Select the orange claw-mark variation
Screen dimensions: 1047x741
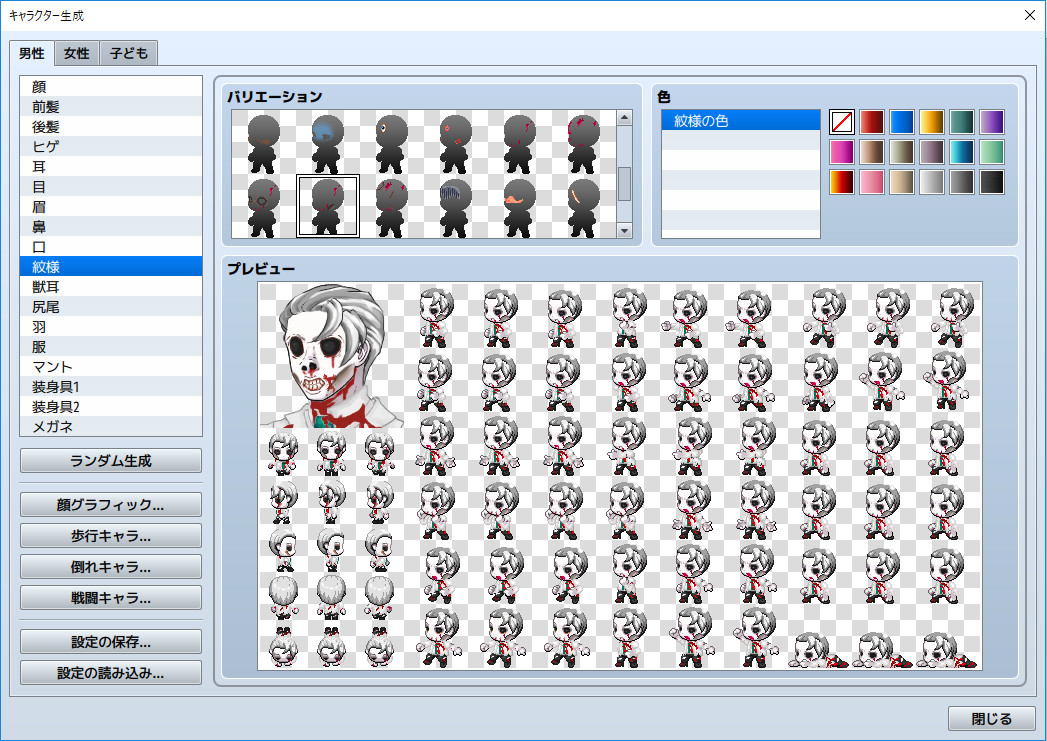click(585, 205)
